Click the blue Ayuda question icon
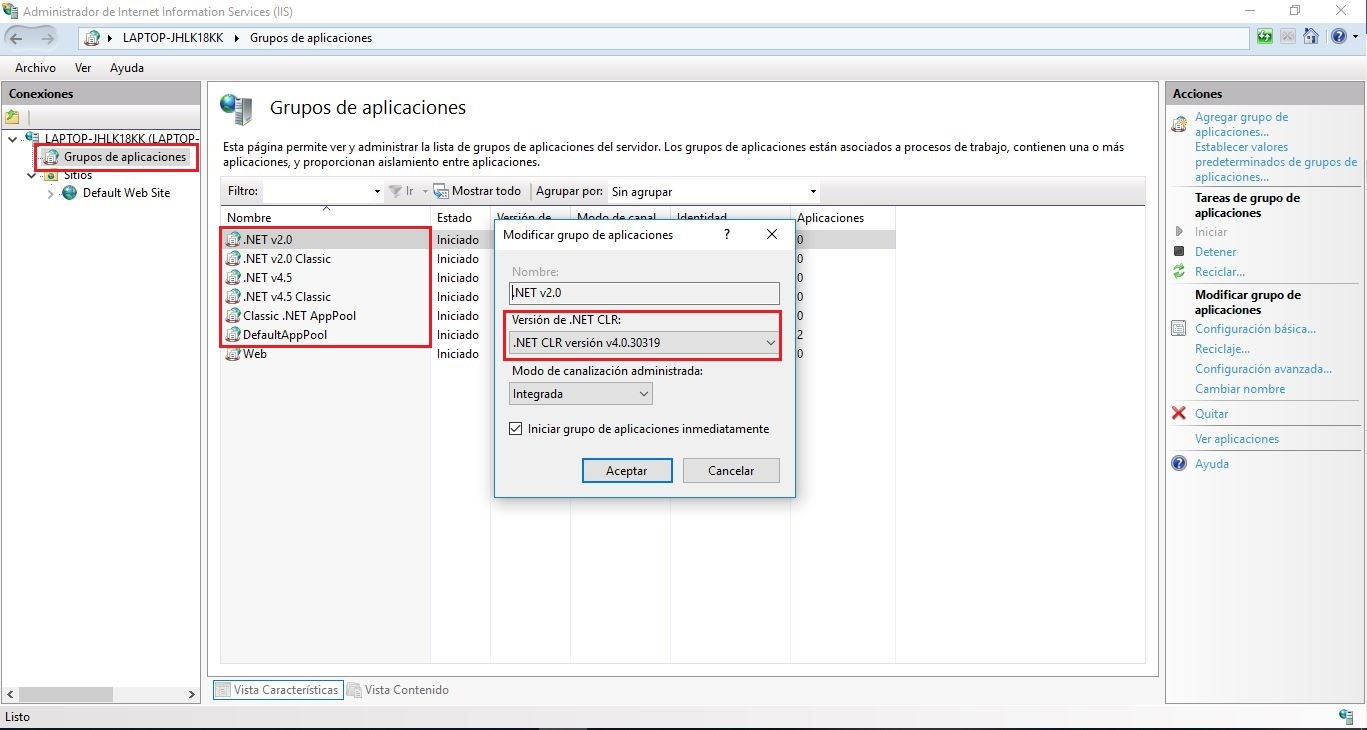The height and width of the screenshot is (730, 1367). click(x=1179, y=464)
